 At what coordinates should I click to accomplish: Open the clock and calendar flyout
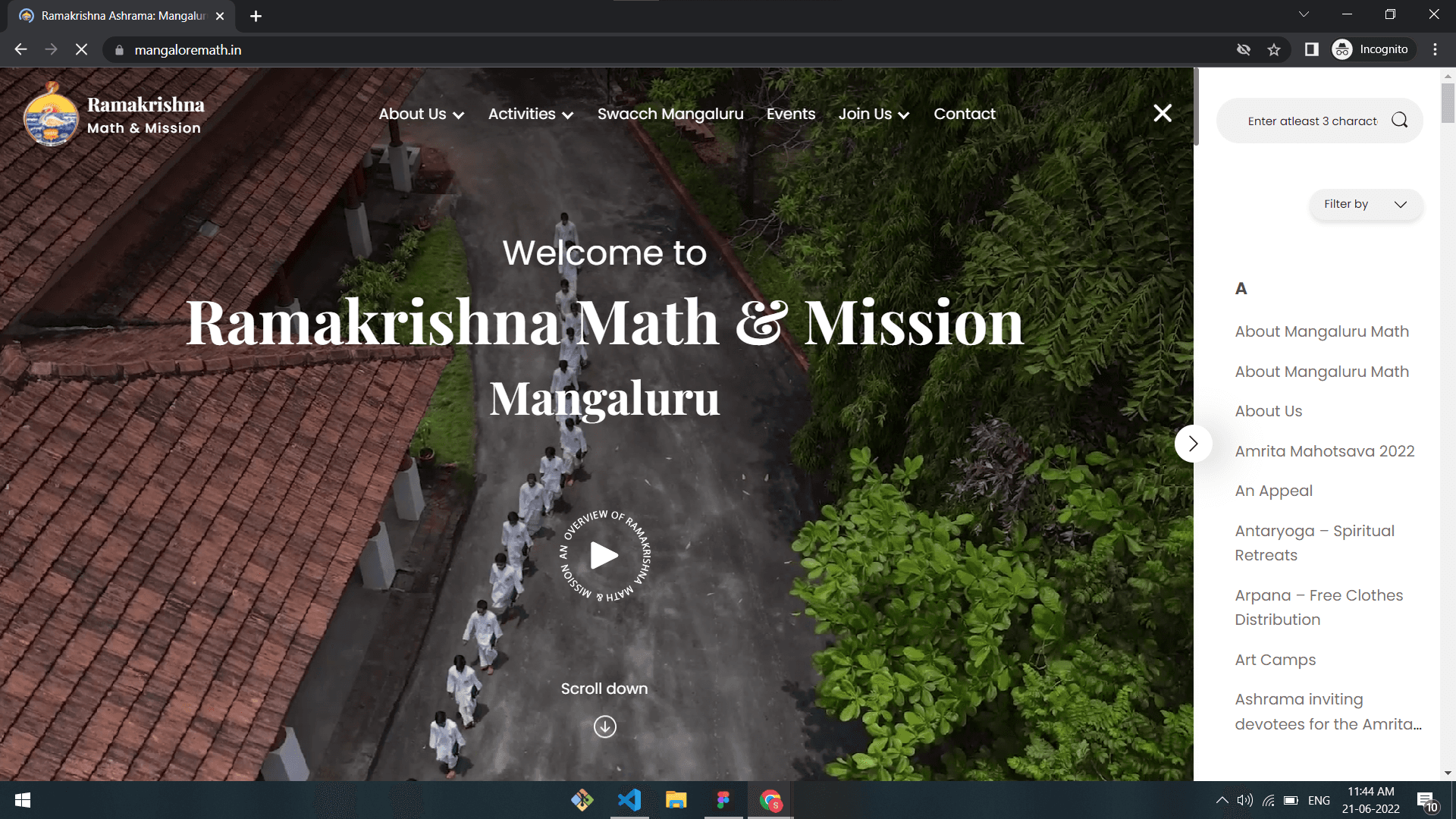[1370, 800]
